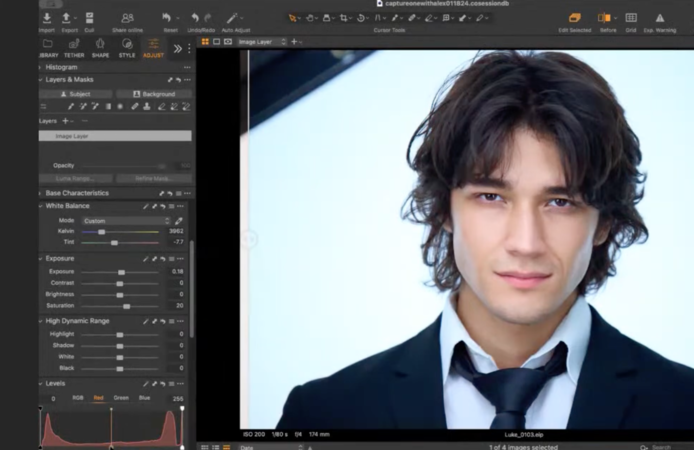Collapse the Exposure panel
This screenshot has width=694, height=450.
[41, 258]
